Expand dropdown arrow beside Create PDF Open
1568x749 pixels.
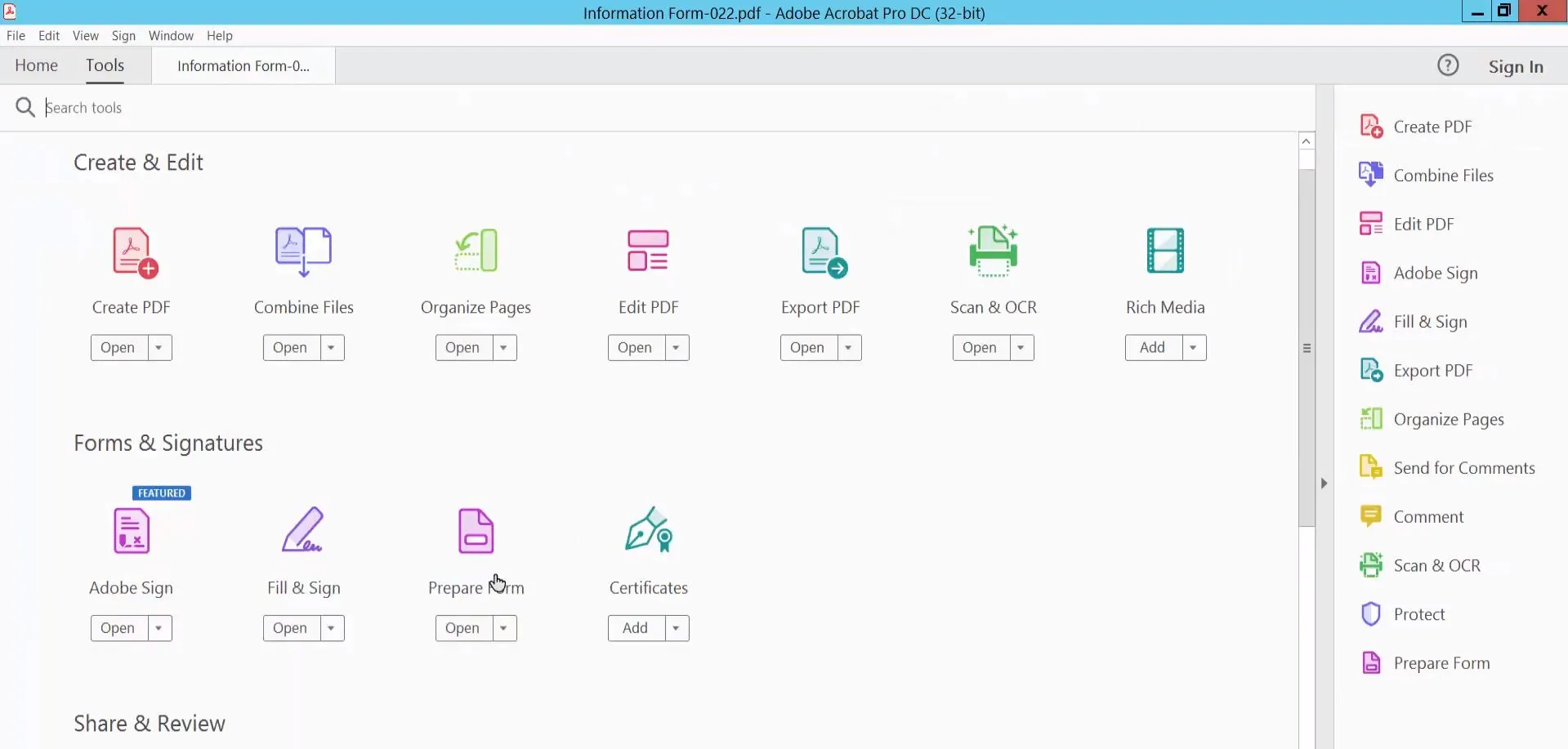click(x=159, y=348)
